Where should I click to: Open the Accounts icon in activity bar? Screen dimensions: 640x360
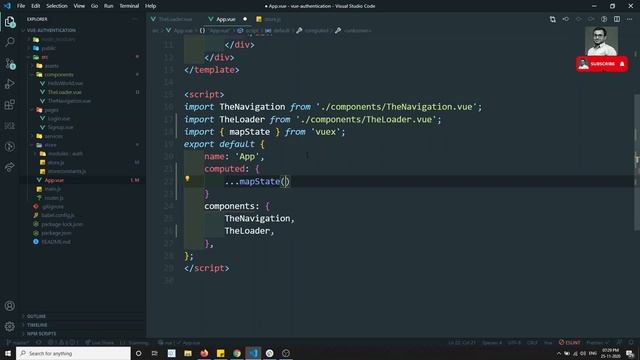(10, 306)
